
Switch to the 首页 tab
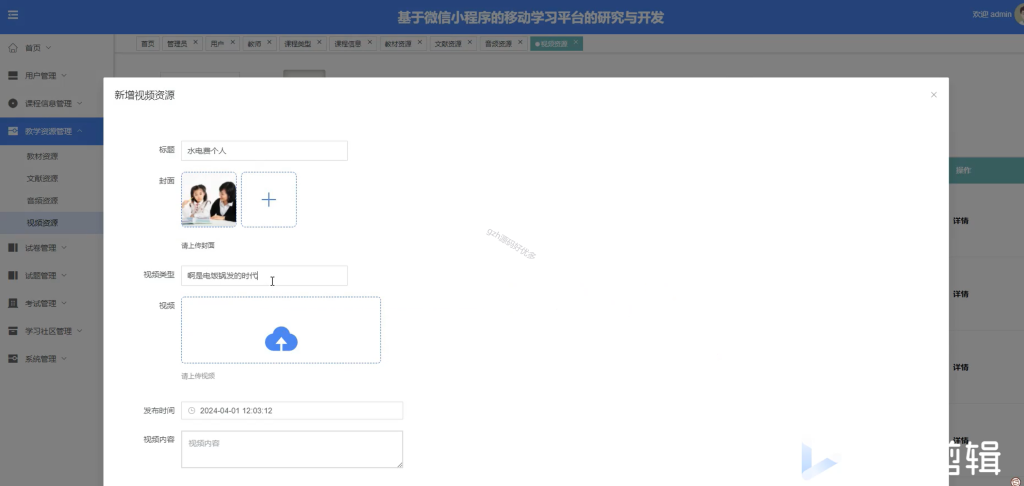(x=148, y=44)
